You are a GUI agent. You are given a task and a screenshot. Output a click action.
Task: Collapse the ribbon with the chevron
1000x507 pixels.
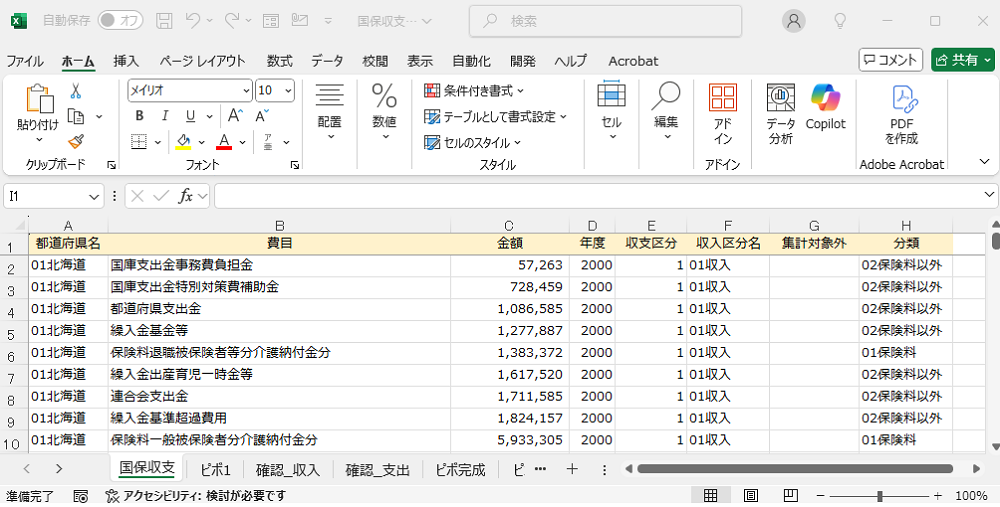[x=985, y=161]
